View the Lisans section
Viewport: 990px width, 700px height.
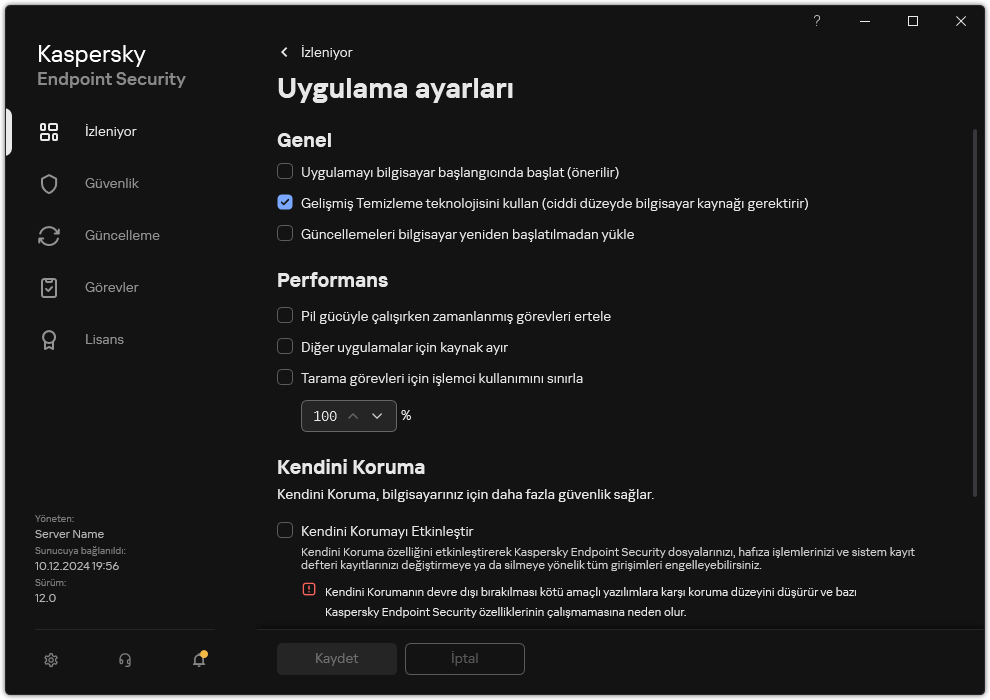103,339
